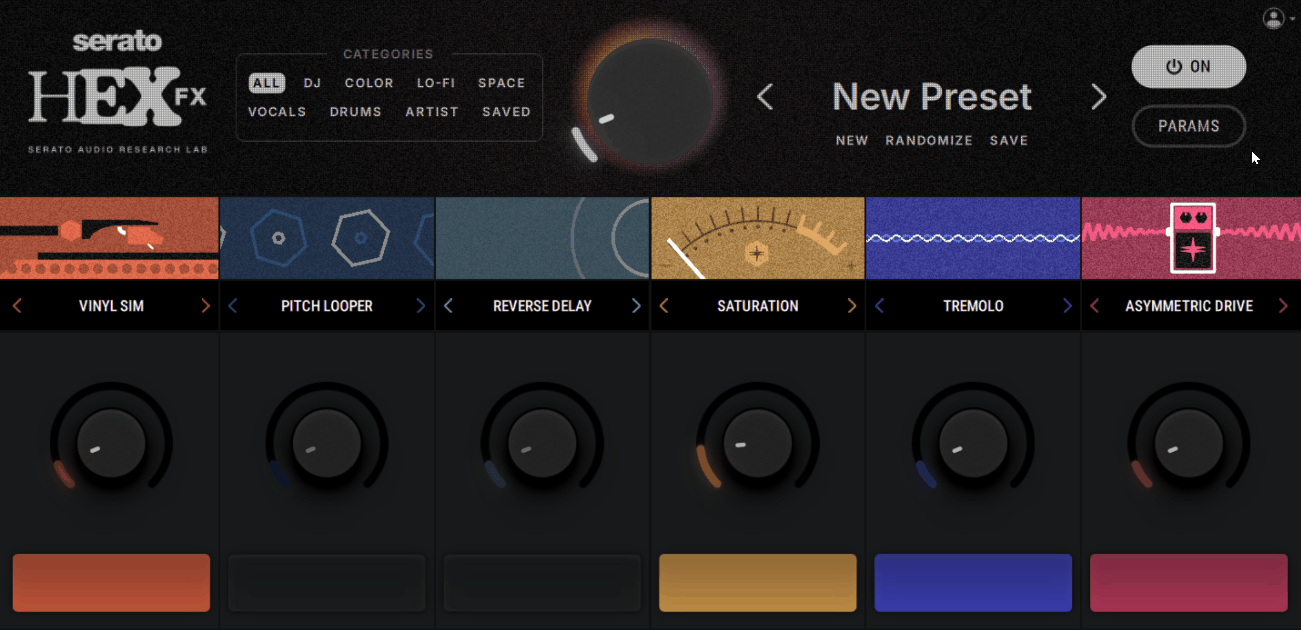The image size is (1301, 630).
Task: Select the ALL category
Action: click(267, 83)
